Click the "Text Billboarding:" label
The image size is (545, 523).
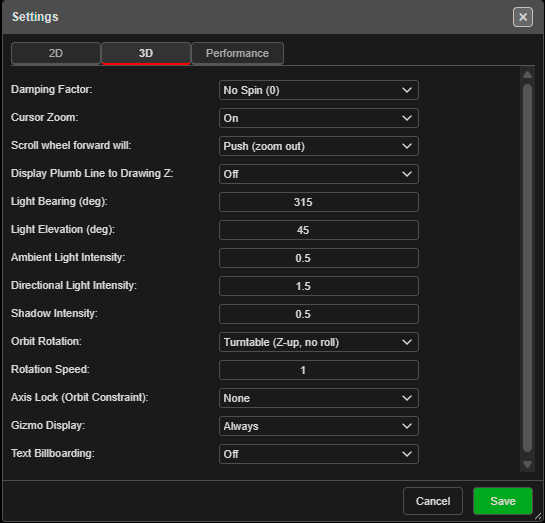tap(52, 453)
